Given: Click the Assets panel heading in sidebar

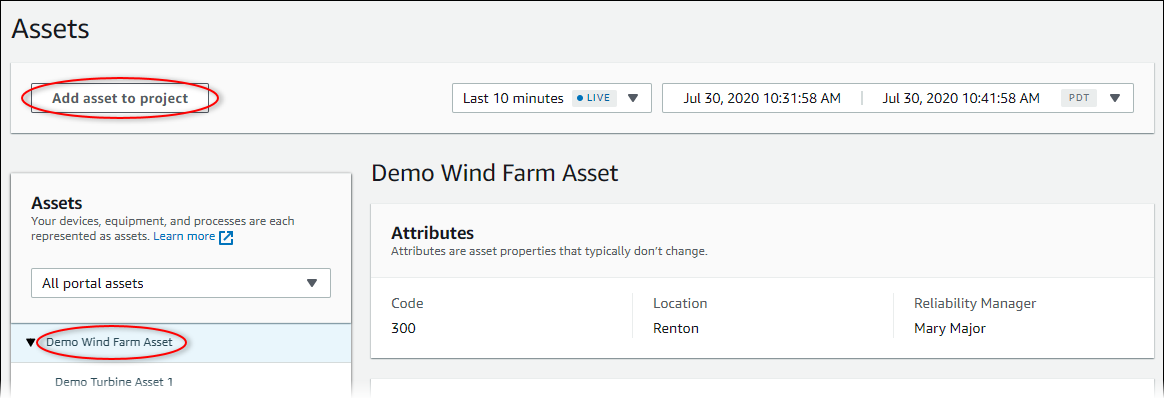Looking at the screenshot, I should click(x=56, y=203).
